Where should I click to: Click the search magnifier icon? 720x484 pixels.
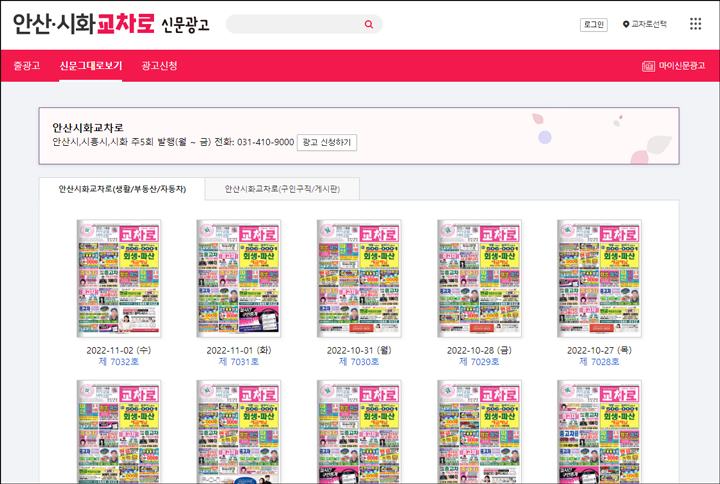tap(369, 24)
